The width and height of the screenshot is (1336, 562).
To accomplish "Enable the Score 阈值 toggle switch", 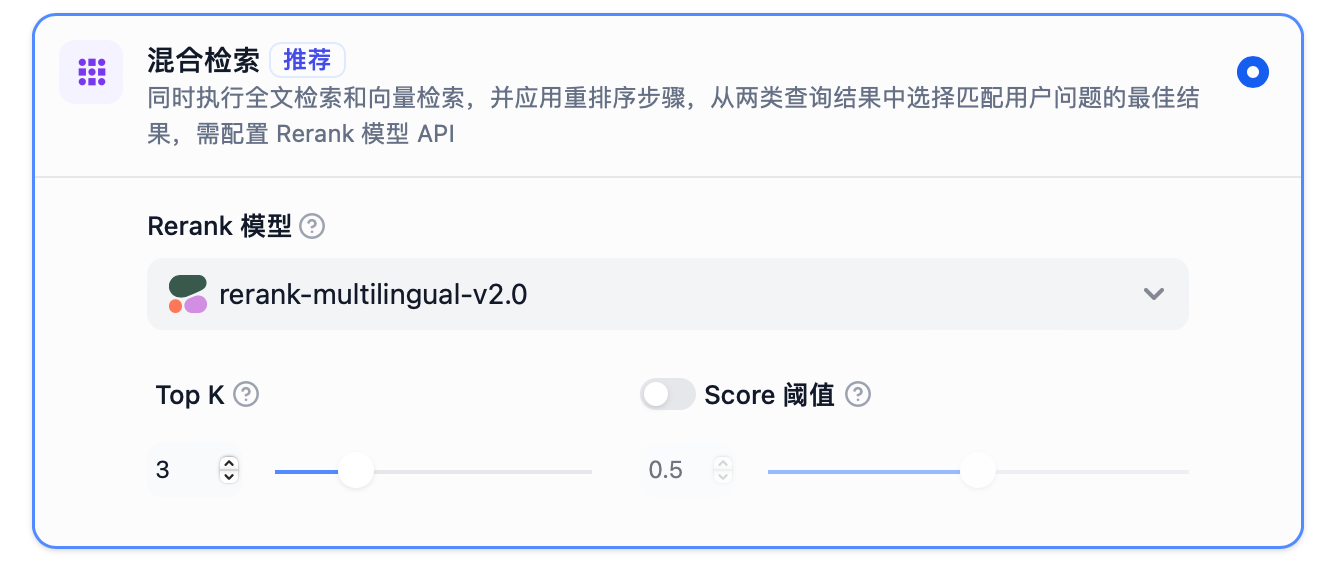I will [x=667, y=395].
